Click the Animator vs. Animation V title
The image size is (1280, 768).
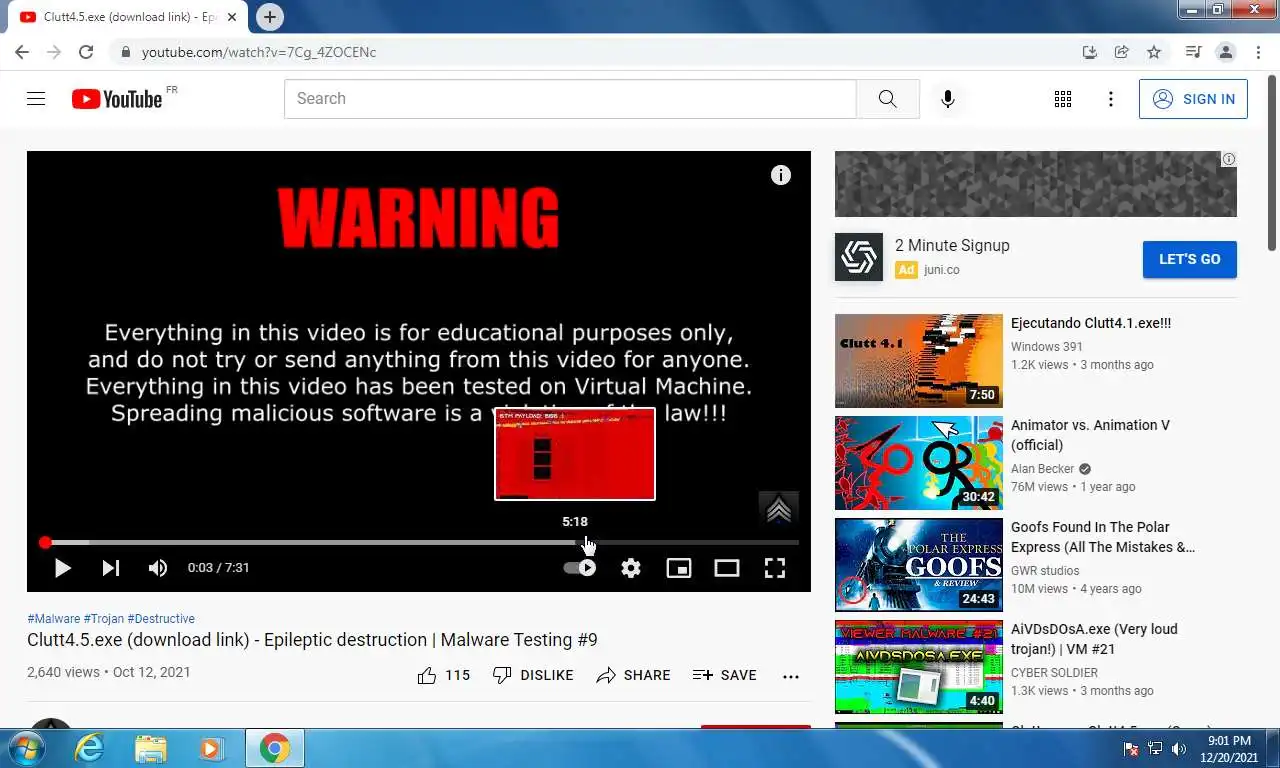coord(1090,435)
